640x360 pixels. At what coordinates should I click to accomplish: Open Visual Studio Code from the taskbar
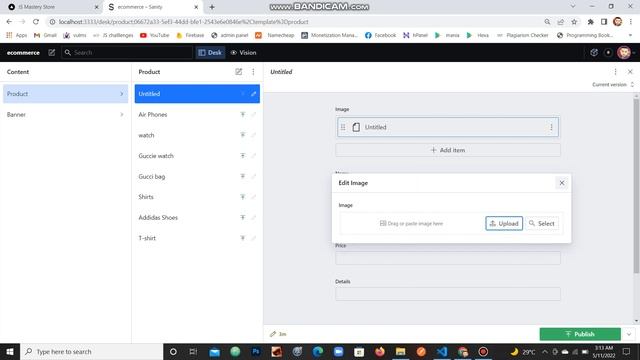point(442,351)
